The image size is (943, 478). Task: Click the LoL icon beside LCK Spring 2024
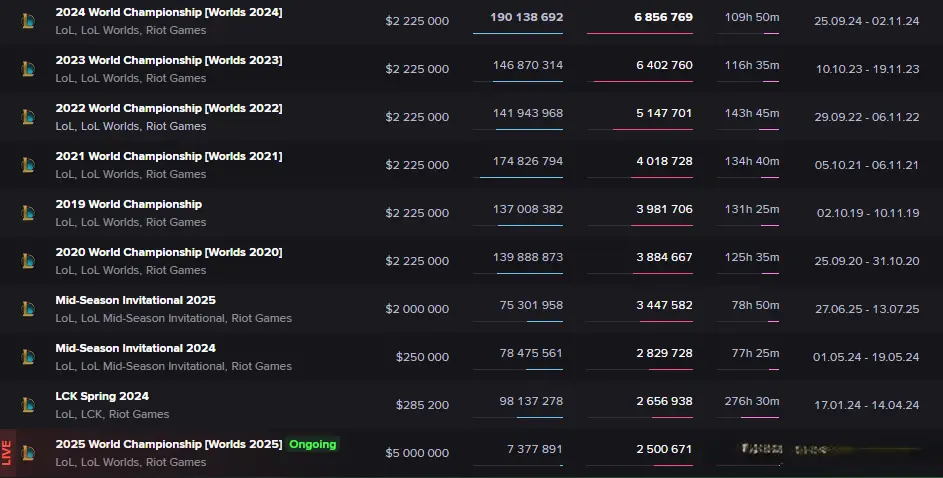click(x=28, y=405)
